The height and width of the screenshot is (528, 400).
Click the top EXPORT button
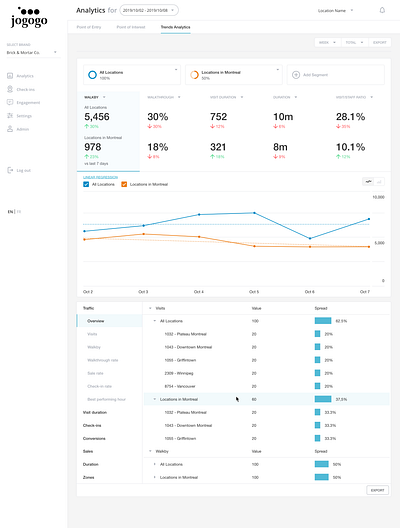click(380, 42)
